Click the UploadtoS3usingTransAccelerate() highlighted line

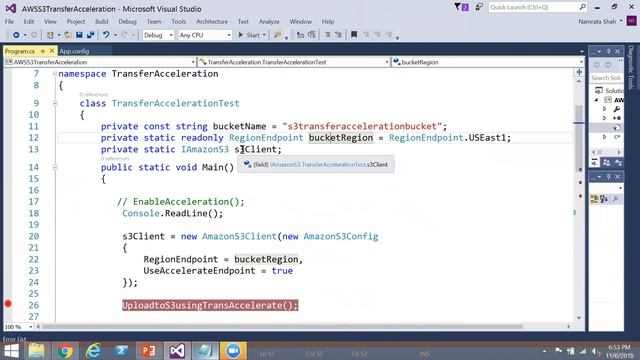[210, 305]
